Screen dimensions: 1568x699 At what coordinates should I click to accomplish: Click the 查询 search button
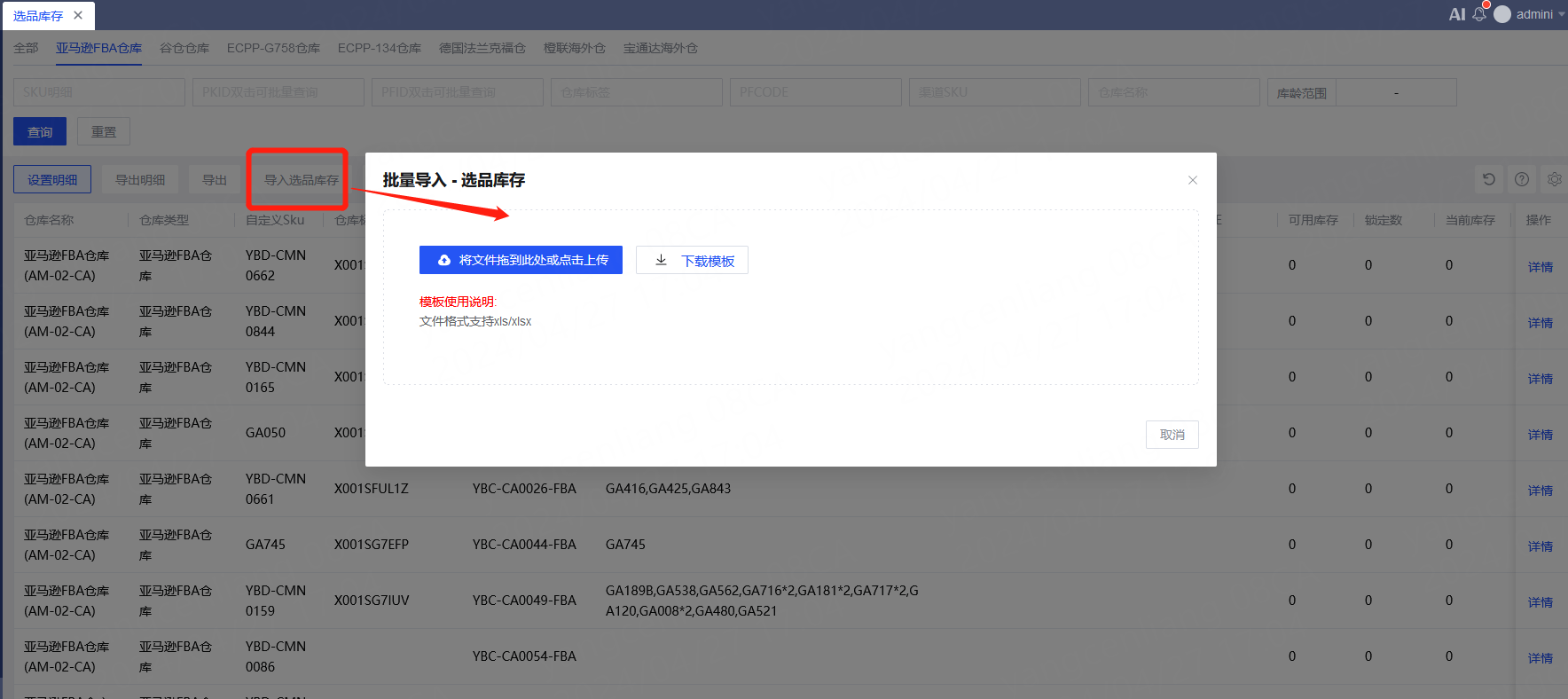pyautogui.click(x=40, y=132)
